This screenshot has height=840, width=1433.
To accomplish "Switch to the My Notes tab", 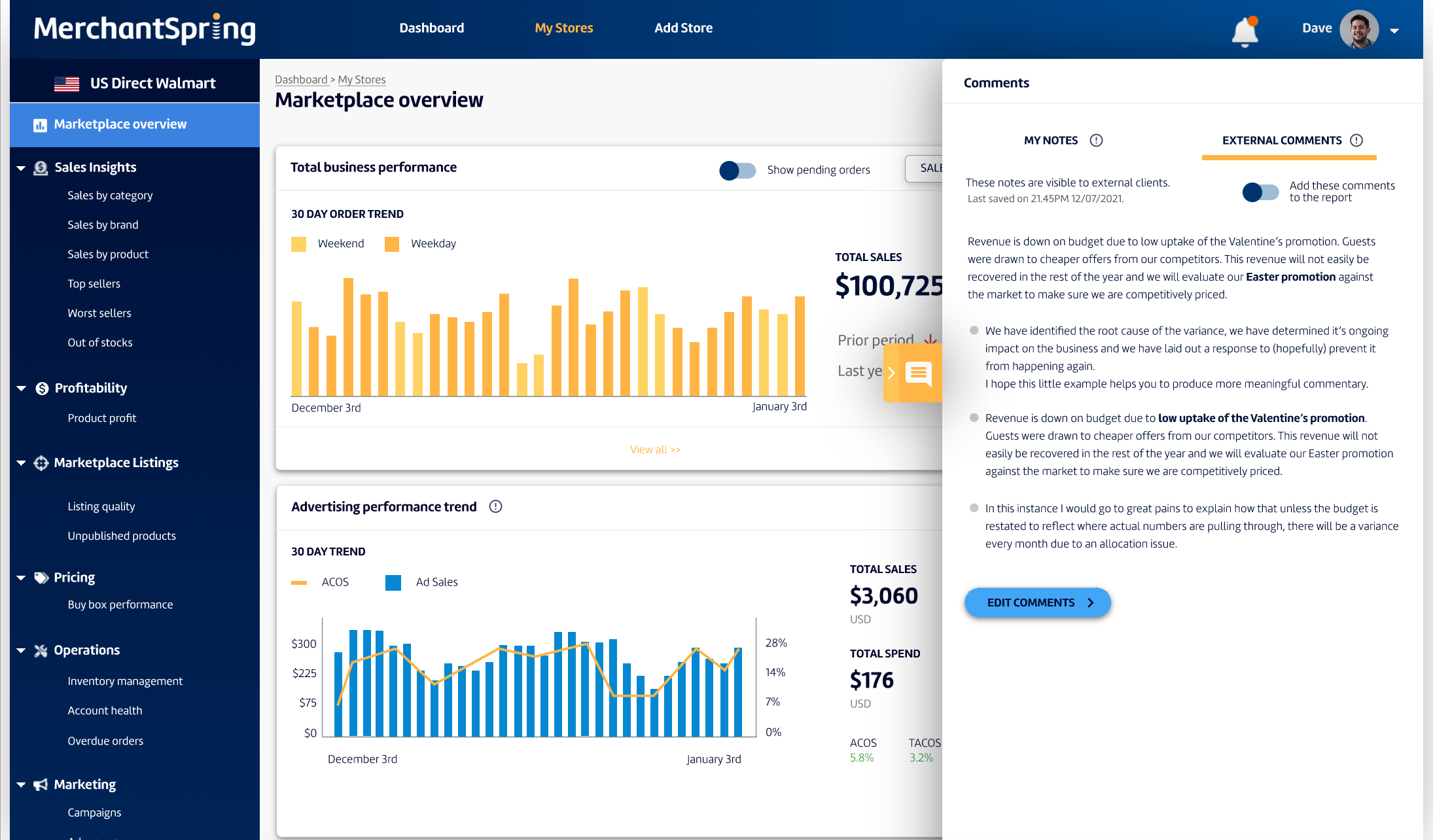I will 1051,140.
